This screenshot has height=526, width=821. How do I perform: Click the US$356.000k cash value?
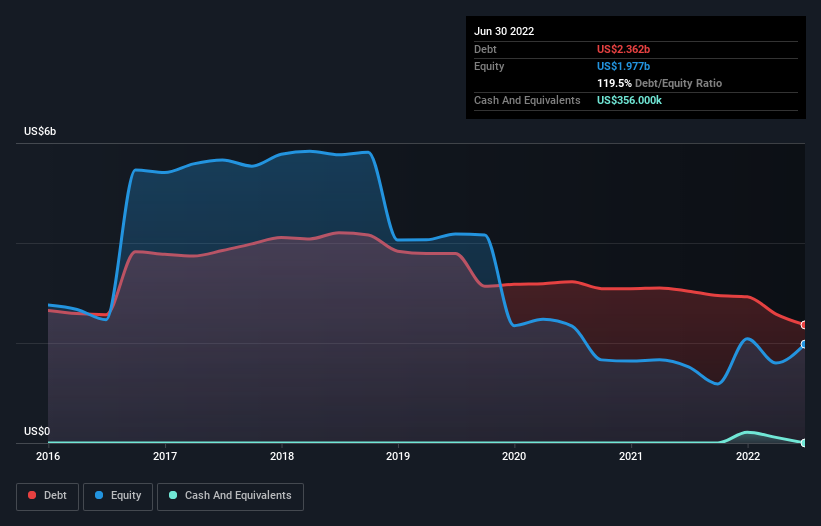(x=629, y=100)
